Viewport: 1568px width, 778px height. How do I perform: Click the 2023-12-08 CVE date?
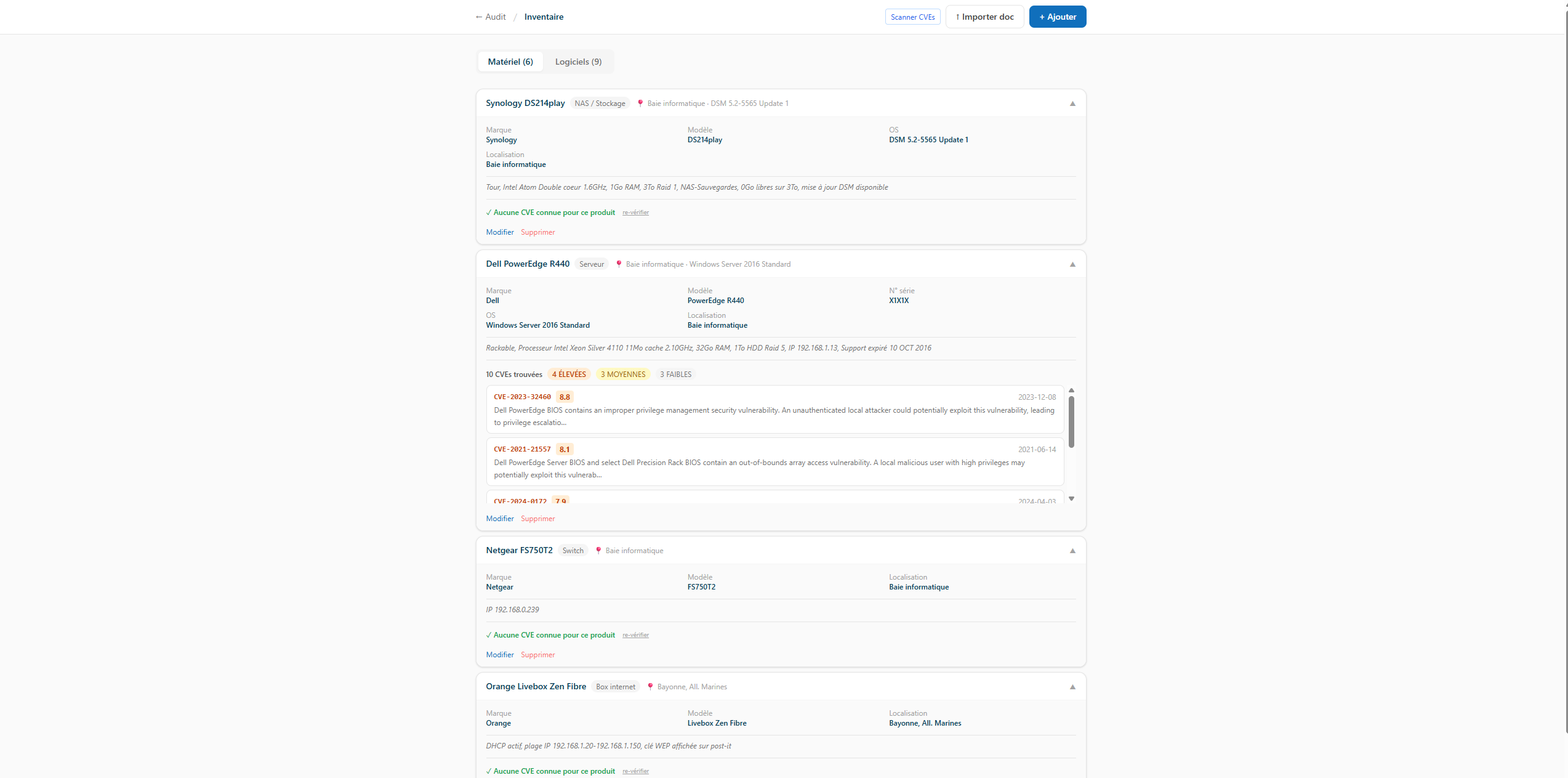click(1037, 397)
